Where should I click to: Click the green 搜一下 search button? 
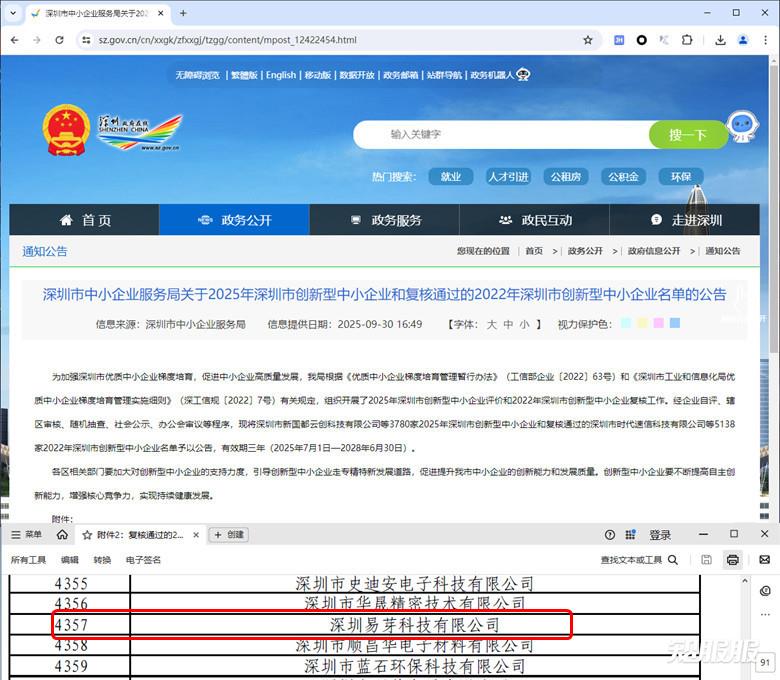coord(688,135)
